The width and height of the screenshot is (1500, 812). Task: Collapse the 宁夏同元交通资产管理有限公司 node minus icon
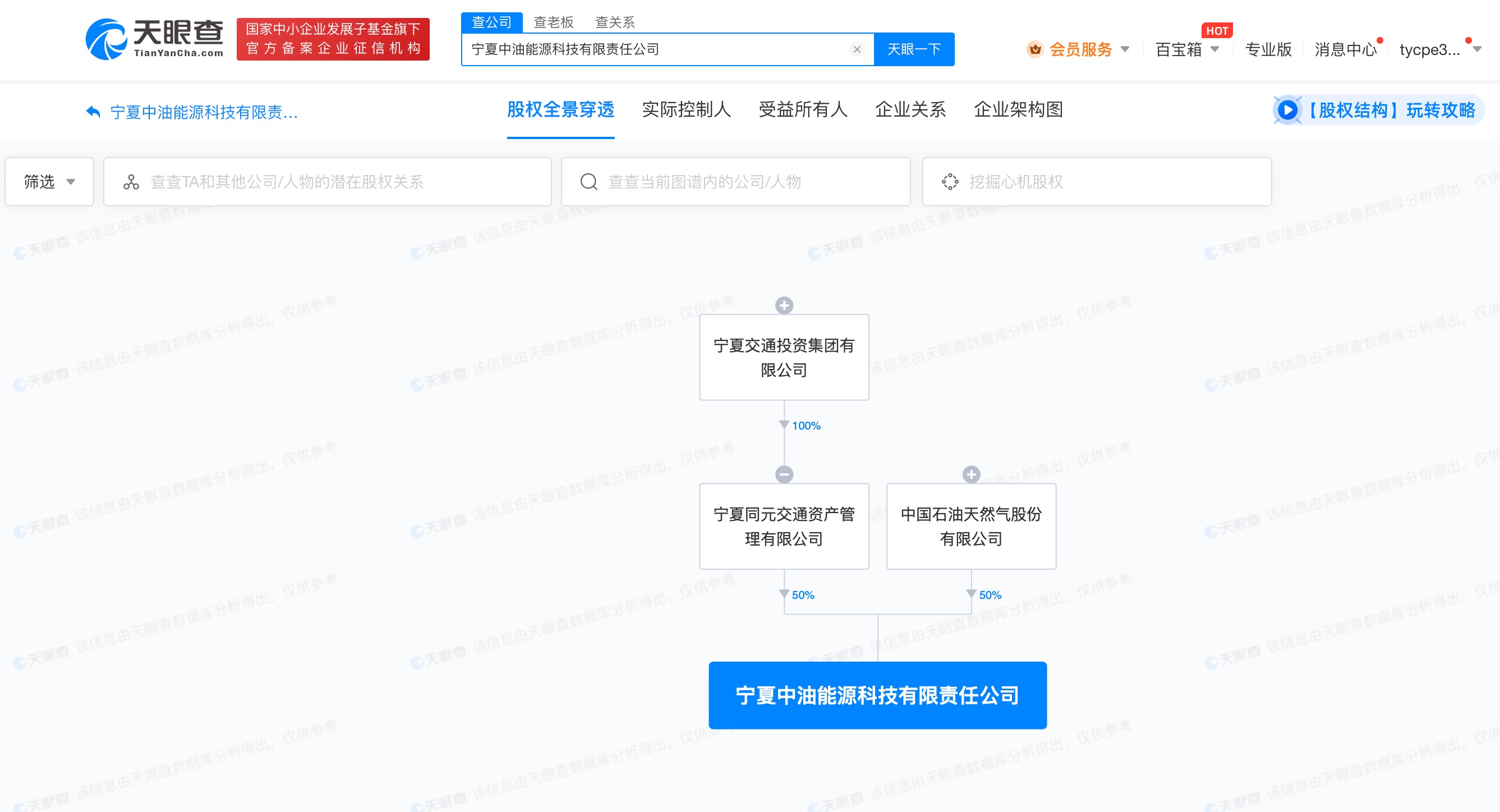point(784,474)
